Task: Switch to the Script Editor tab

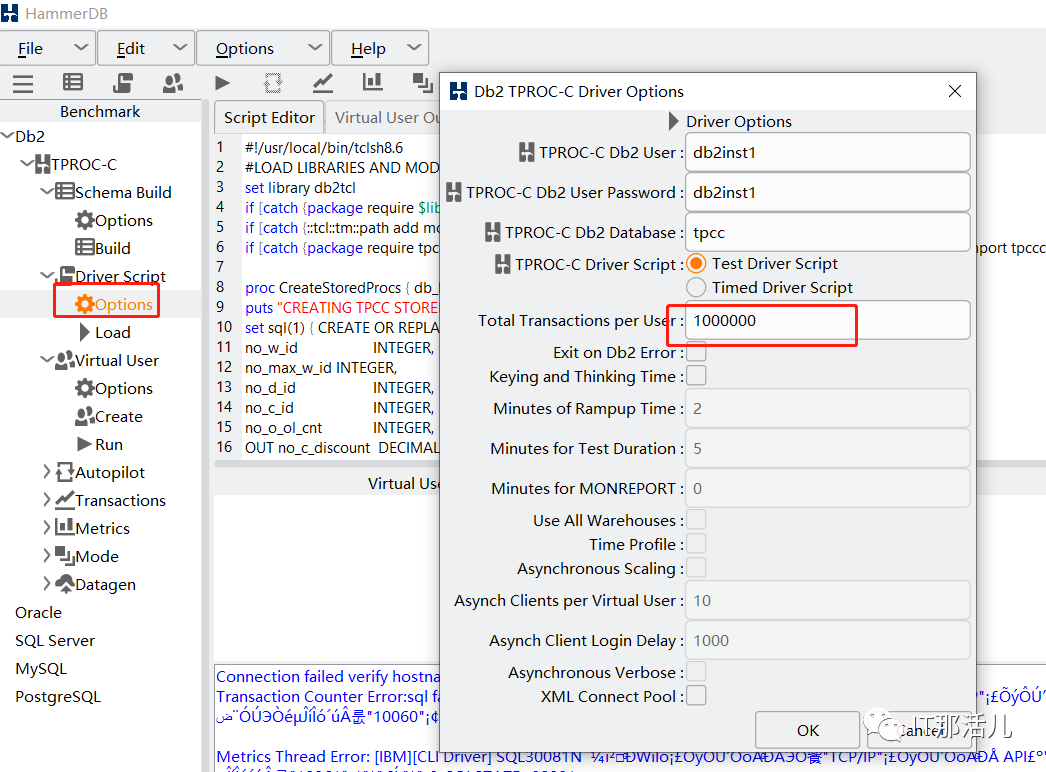Action: click(269, 117)
